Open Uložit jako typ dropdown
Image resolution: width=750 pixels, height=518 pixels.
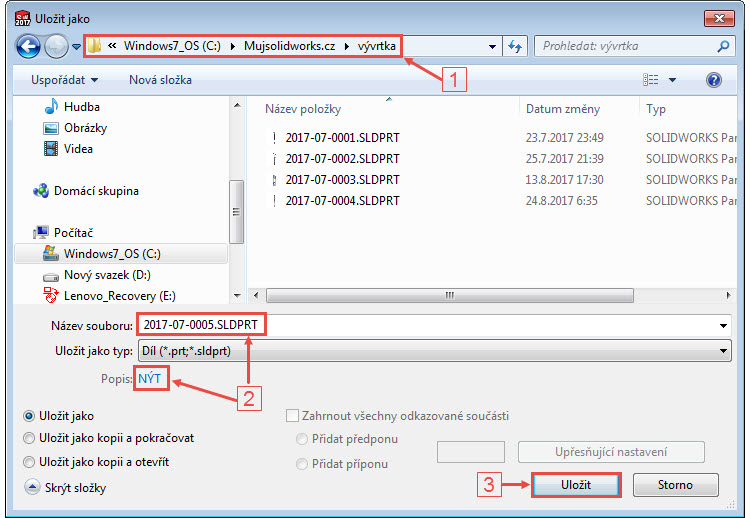[x=434, y=351]
